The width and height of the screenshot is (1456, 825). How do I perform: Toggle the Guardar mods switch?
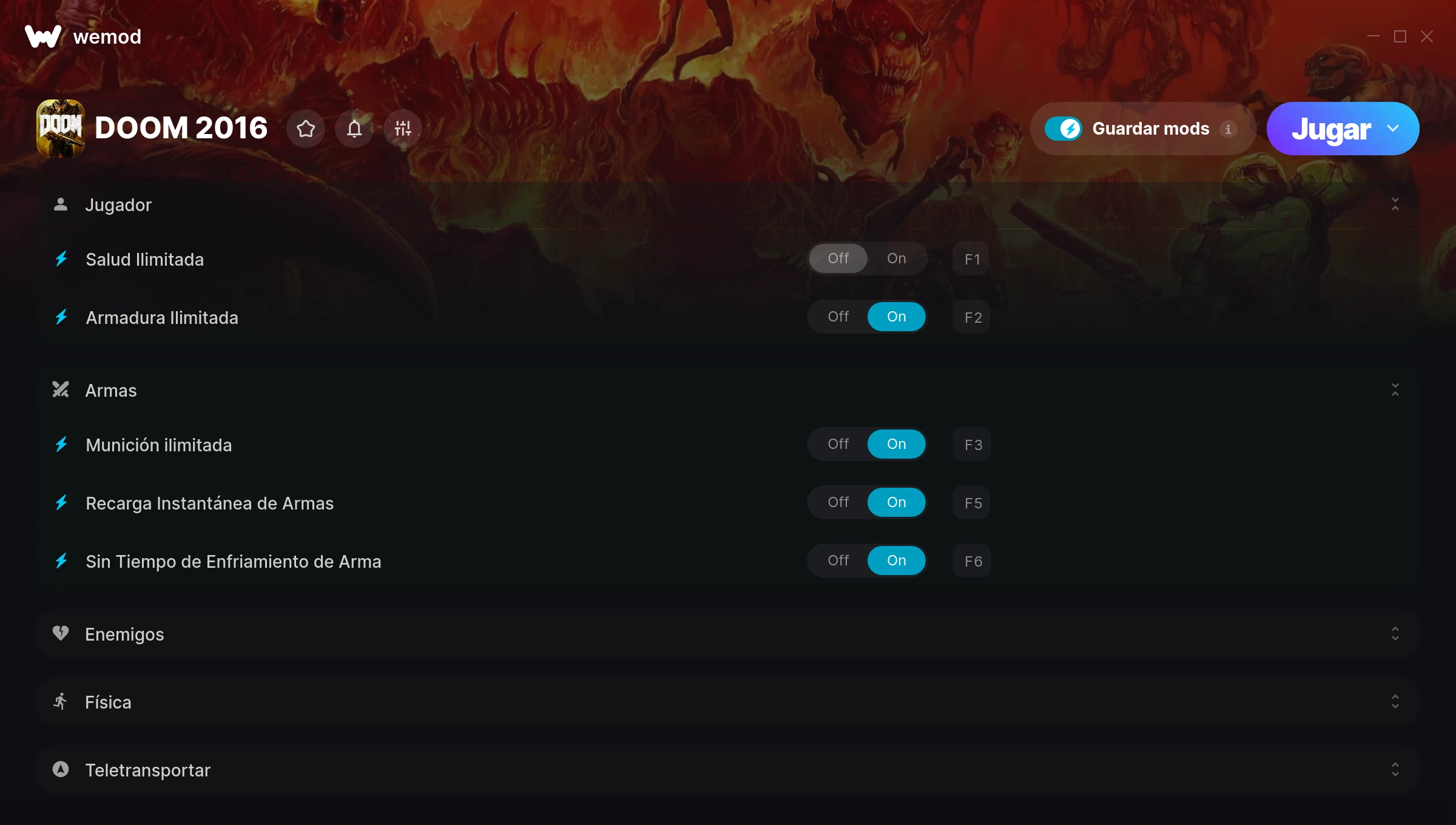[1063, 129]
